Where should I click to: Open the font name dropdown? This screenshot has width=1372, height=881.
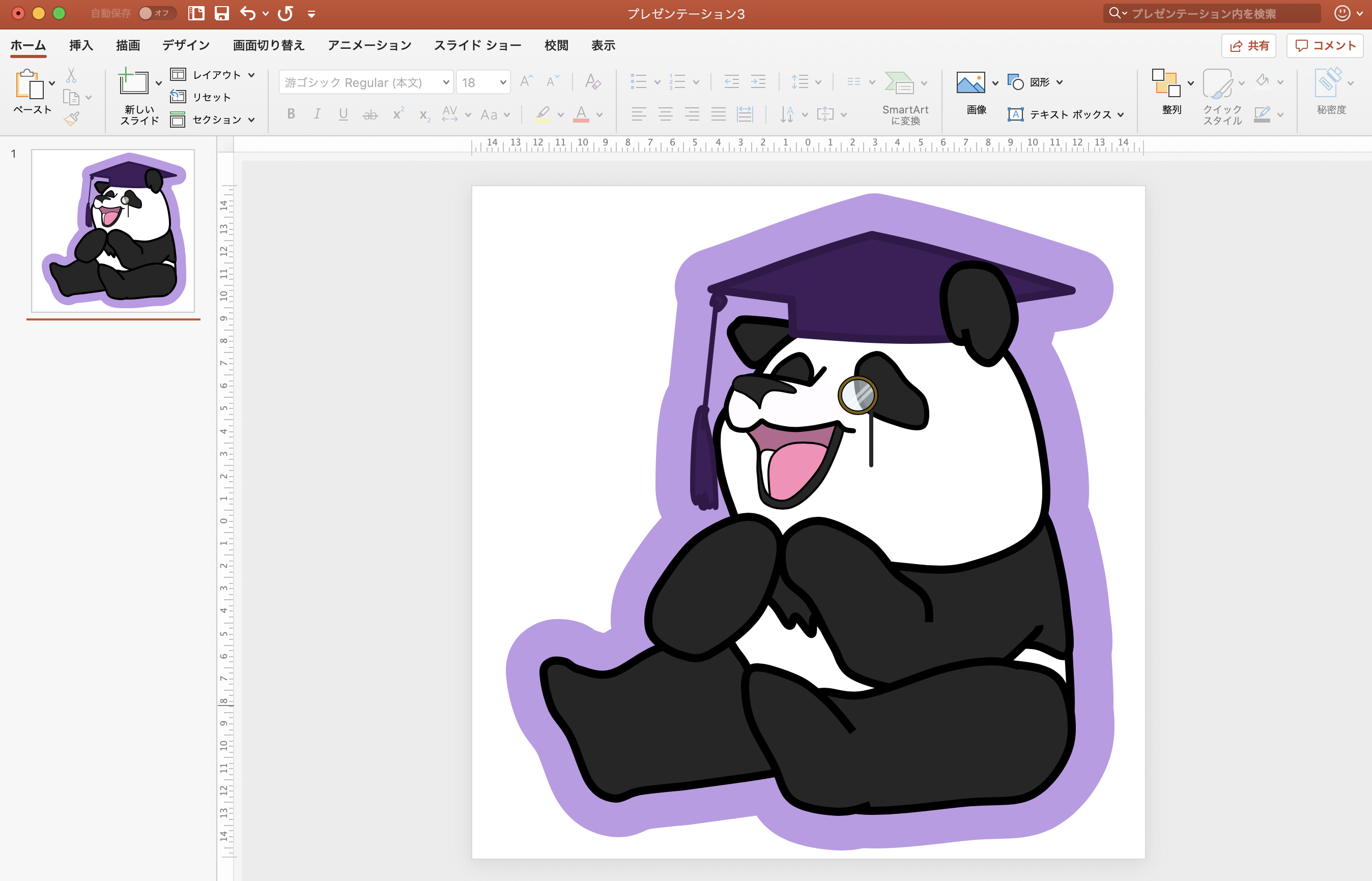click(446, 82)
